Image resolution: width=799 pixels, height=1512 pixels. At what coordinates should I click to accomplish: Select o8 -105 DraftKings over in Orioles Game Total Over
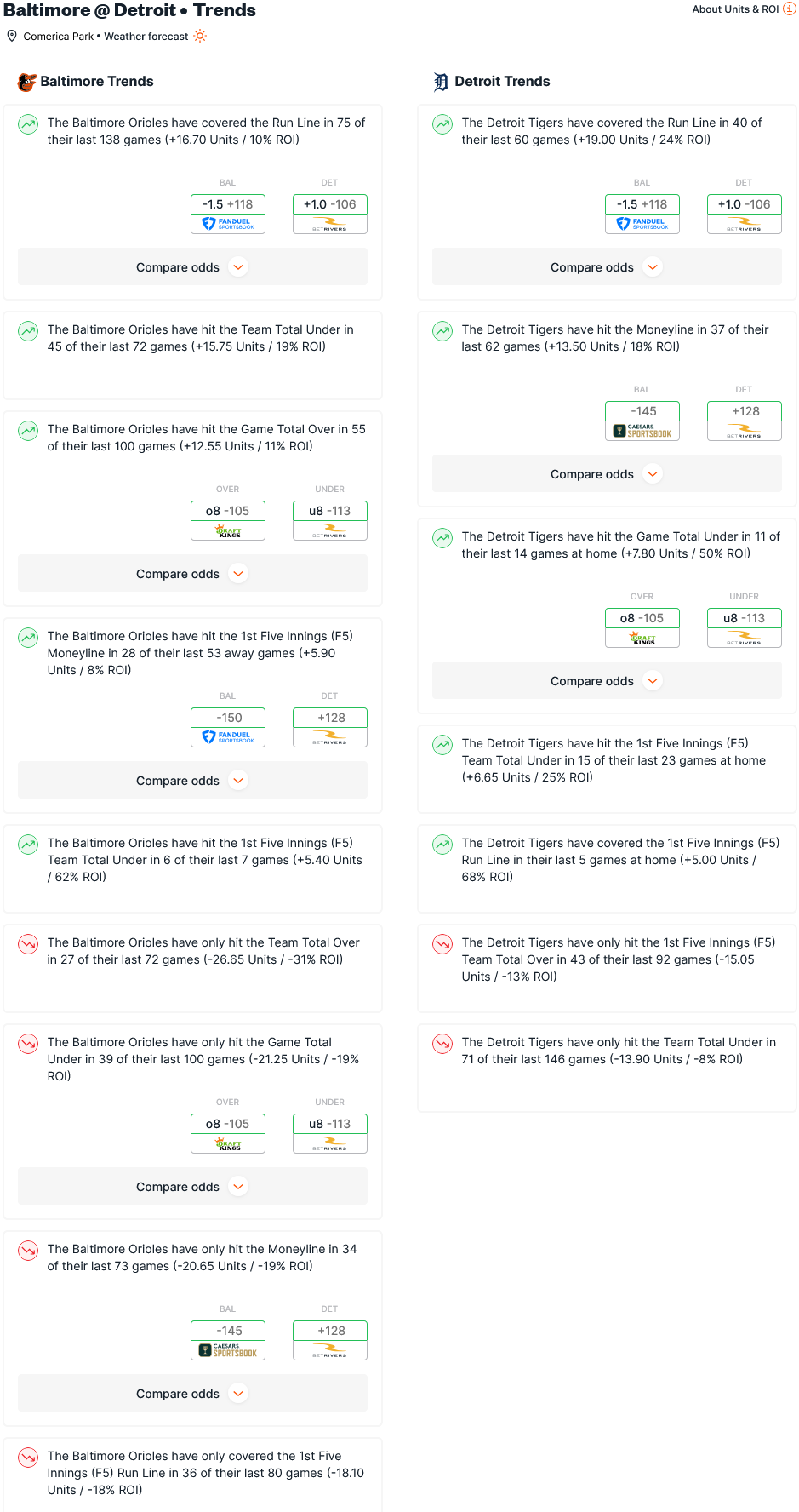click(228, 520)
